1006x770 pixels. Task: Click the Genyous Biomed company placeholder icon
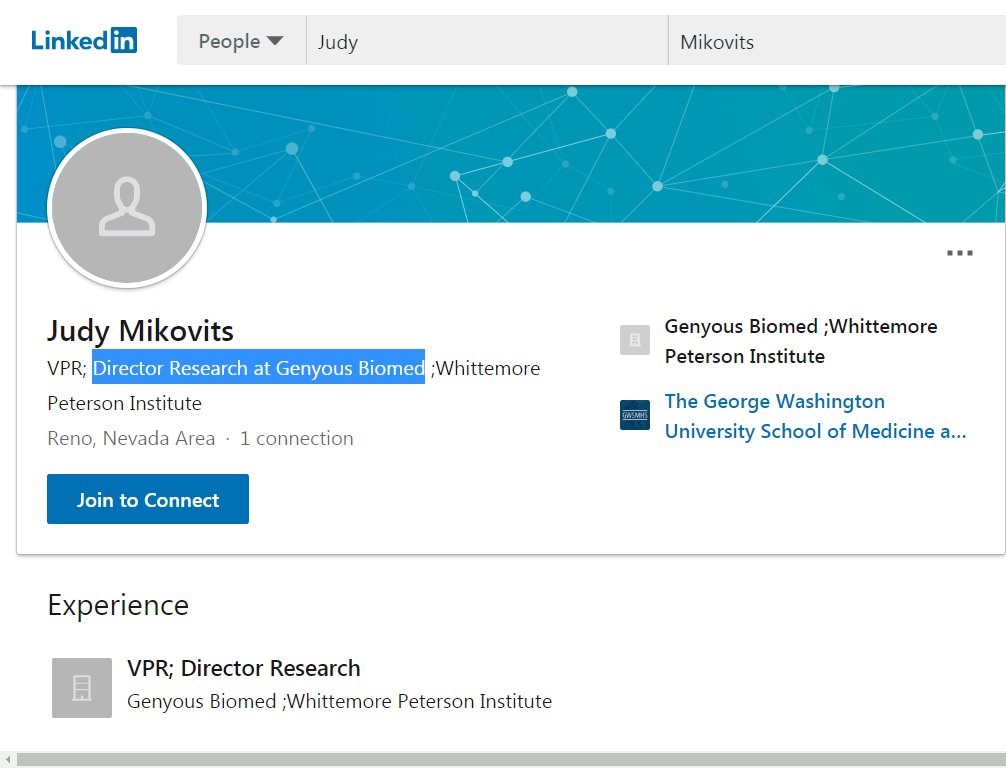(635, 341)
